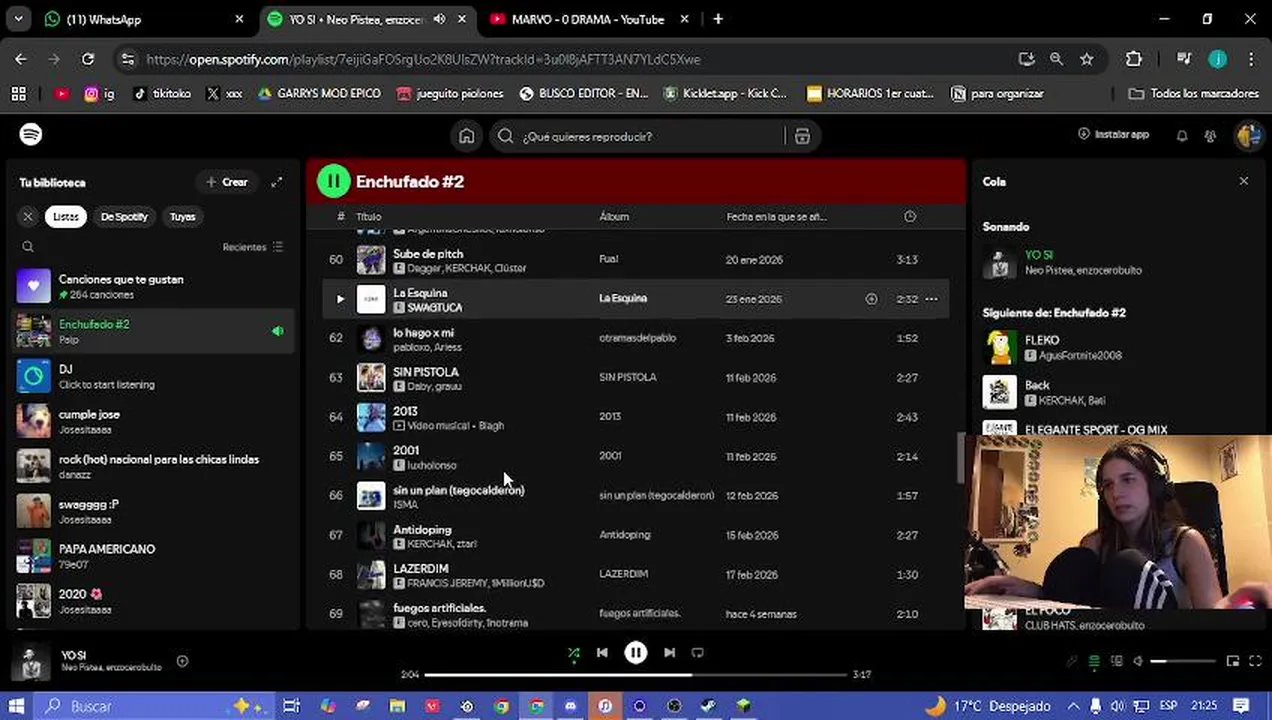Open the DJ item in library

tap(153, 376)
